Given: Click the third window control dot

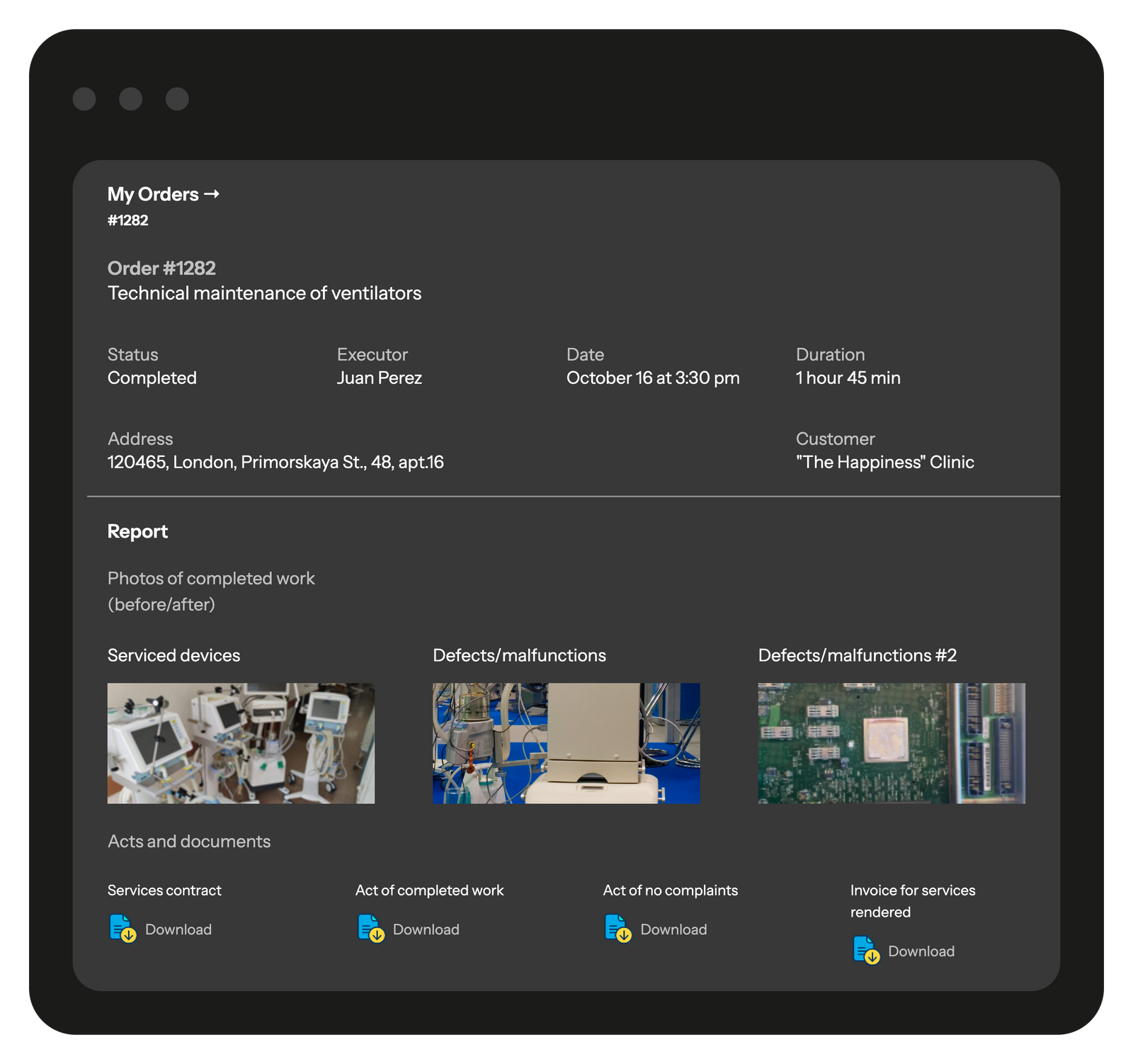Looking at the screenshot, I should pyautogui.click(x=177, y=99).
